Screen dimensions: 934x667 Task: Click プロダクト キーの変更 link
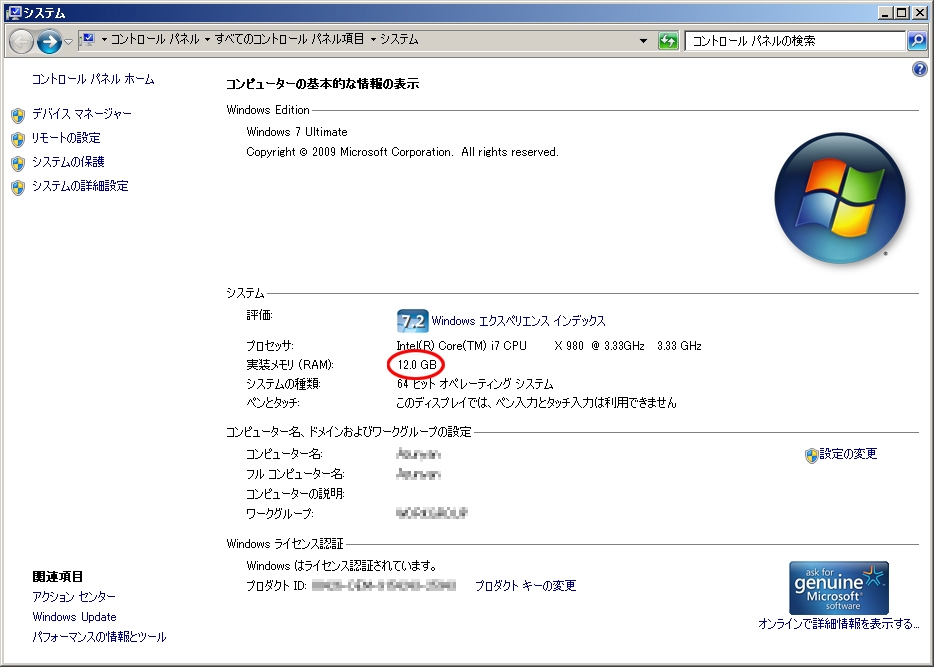point(525,586)
